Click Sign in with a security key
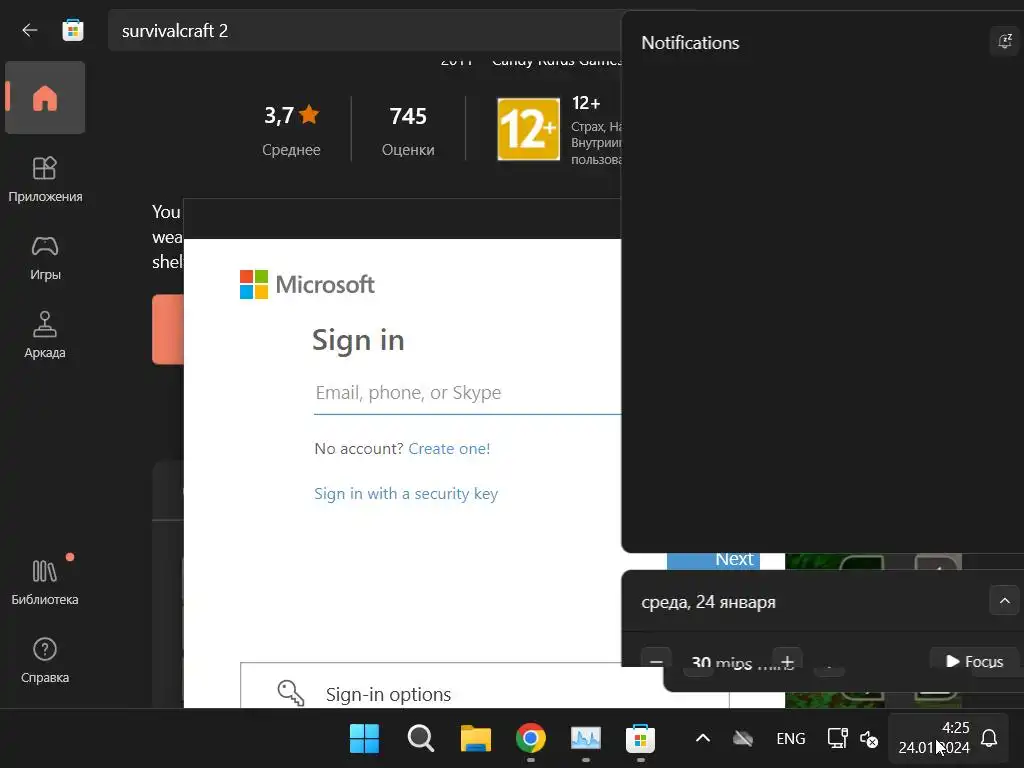The height and width of the screenshot is (768, 1024). pos(406,494)
